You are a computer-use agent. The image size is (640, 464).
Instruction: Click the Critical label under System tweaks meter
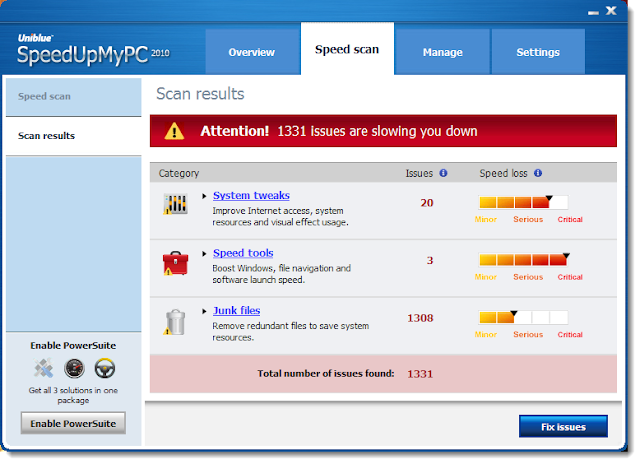tap(570, 219)
